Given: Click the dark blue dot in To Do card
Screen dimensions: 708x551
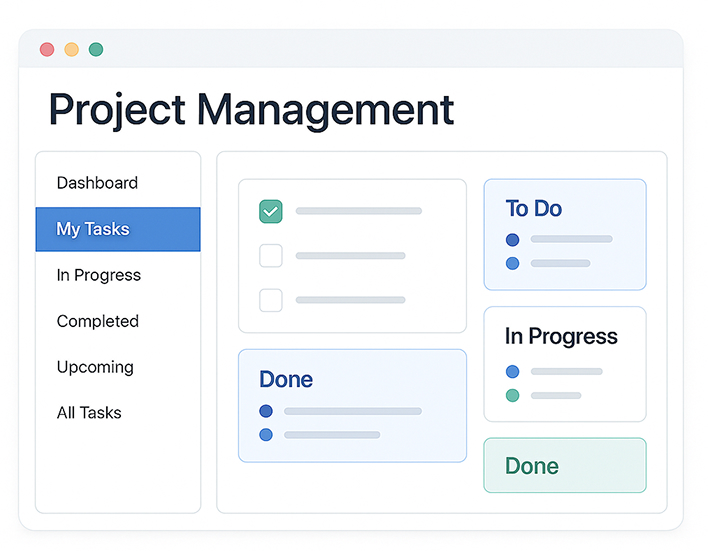Looking at the screenshot, I should point(512,240).
